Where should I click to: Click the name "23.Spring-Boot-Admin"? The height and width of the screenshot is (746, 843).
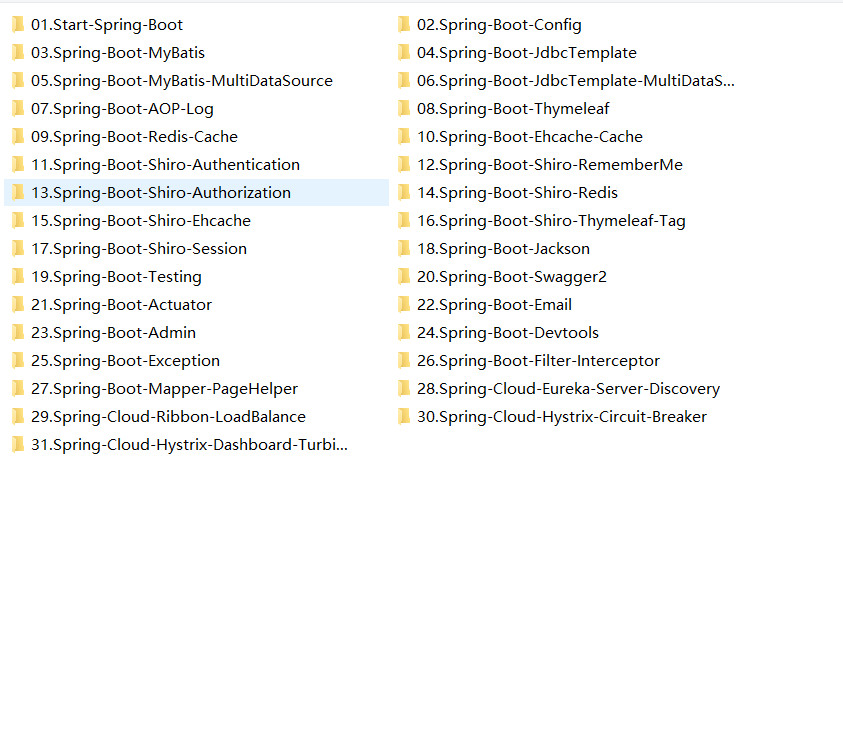(x=113, y=333)
